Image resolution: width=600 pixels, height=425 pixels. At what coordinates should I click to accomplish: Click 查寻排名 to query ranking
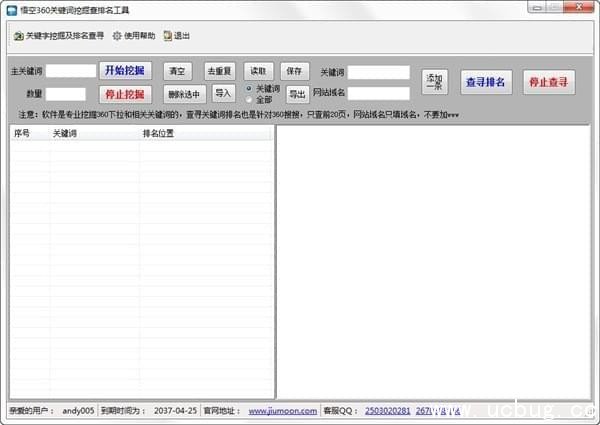click(x=486, y=82)
